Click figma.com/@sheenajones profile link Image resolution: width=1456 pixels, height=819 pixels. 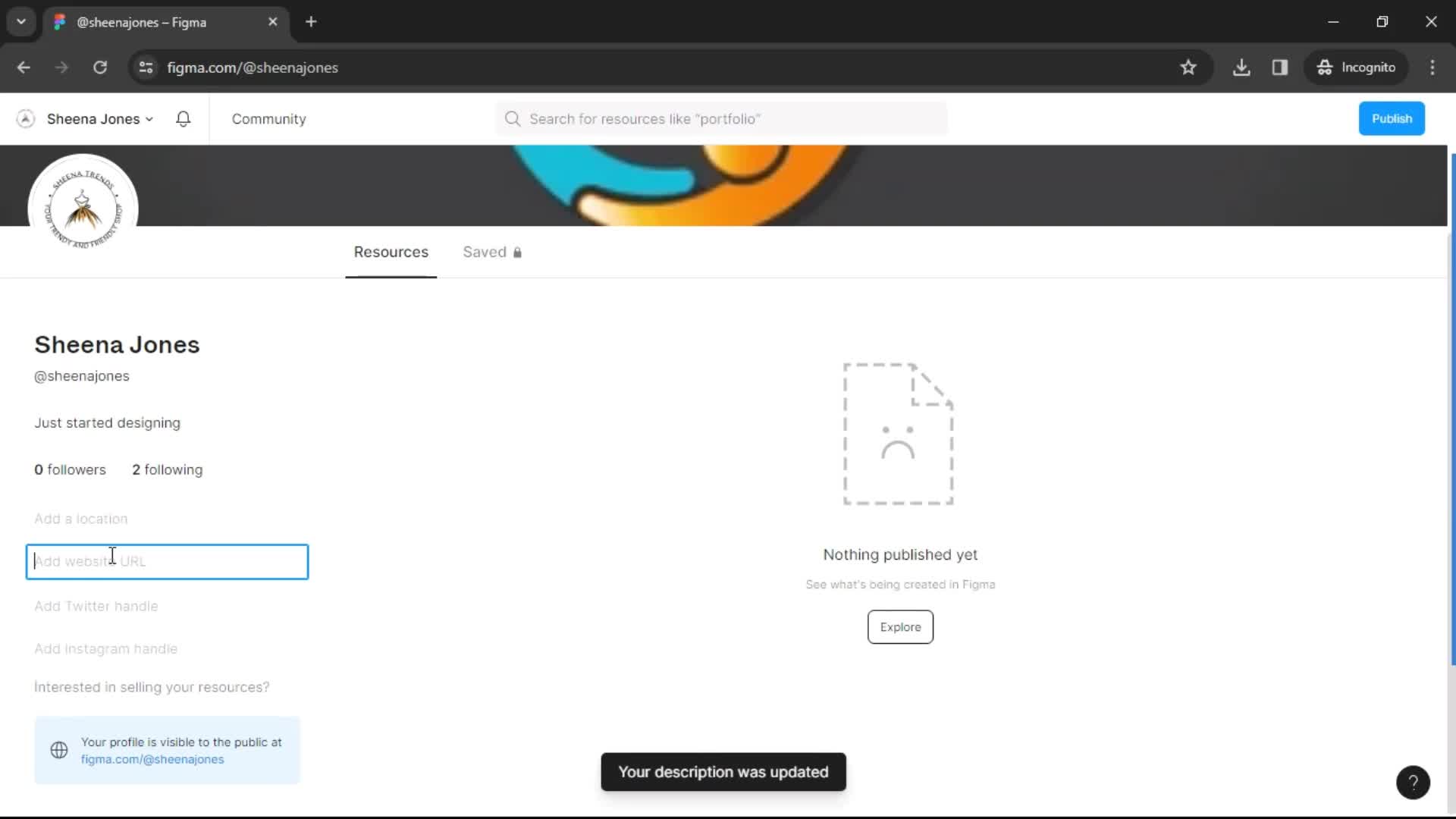tap(152, 759)
